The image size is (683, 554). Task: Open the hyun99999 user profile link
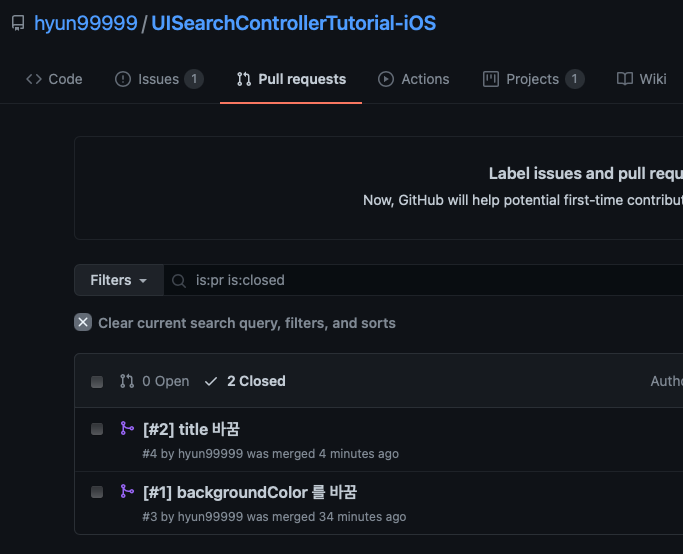click(86, 23)
